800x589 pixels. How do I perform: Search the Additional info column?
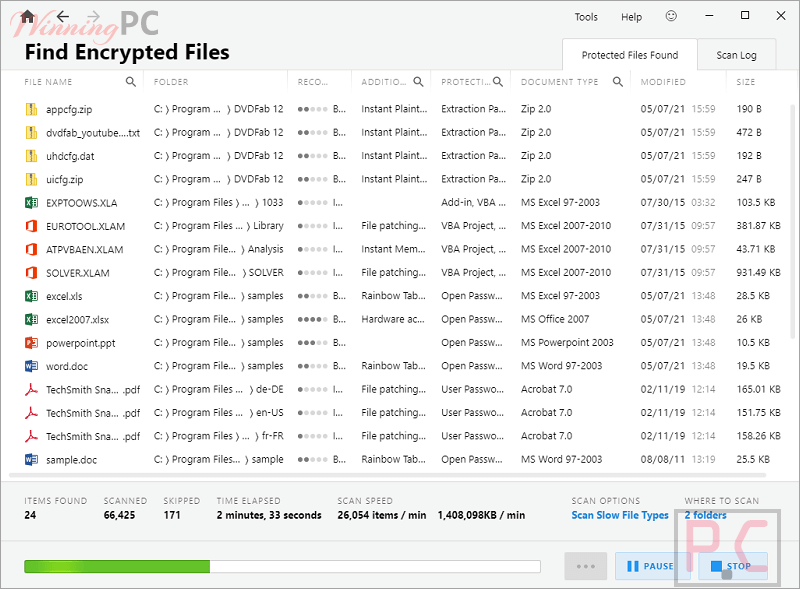click(x=418, y=82)
